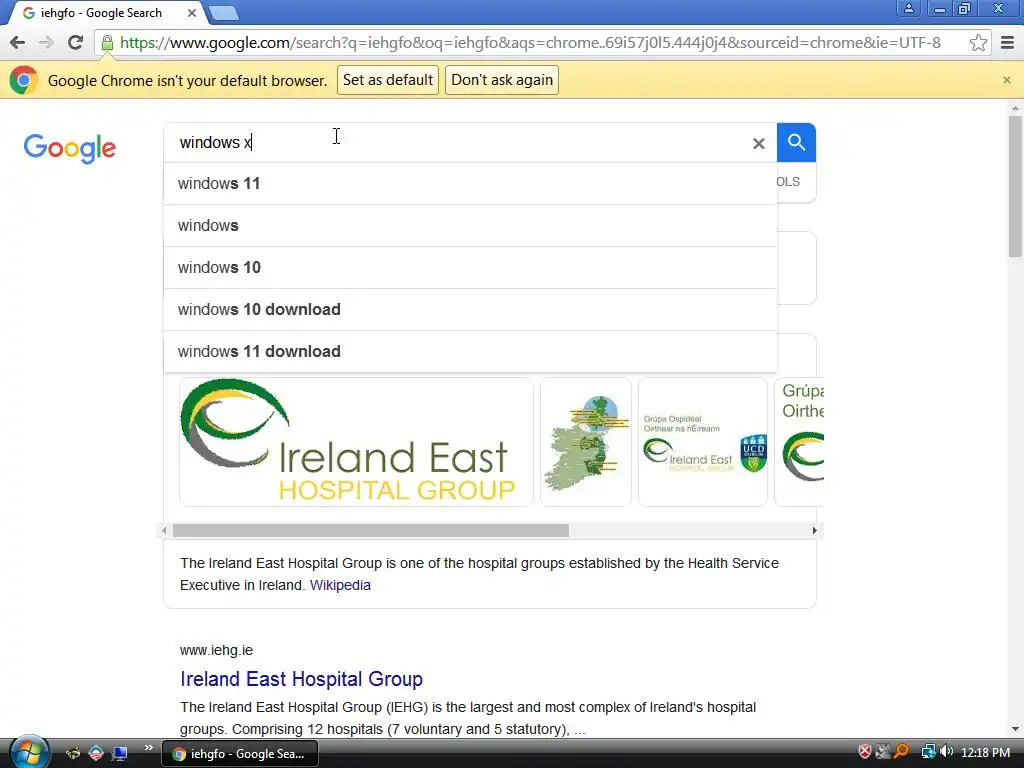1024x768 pixels.
Task: Select the plain 'windows' suggestion
Action: point(470,225)
